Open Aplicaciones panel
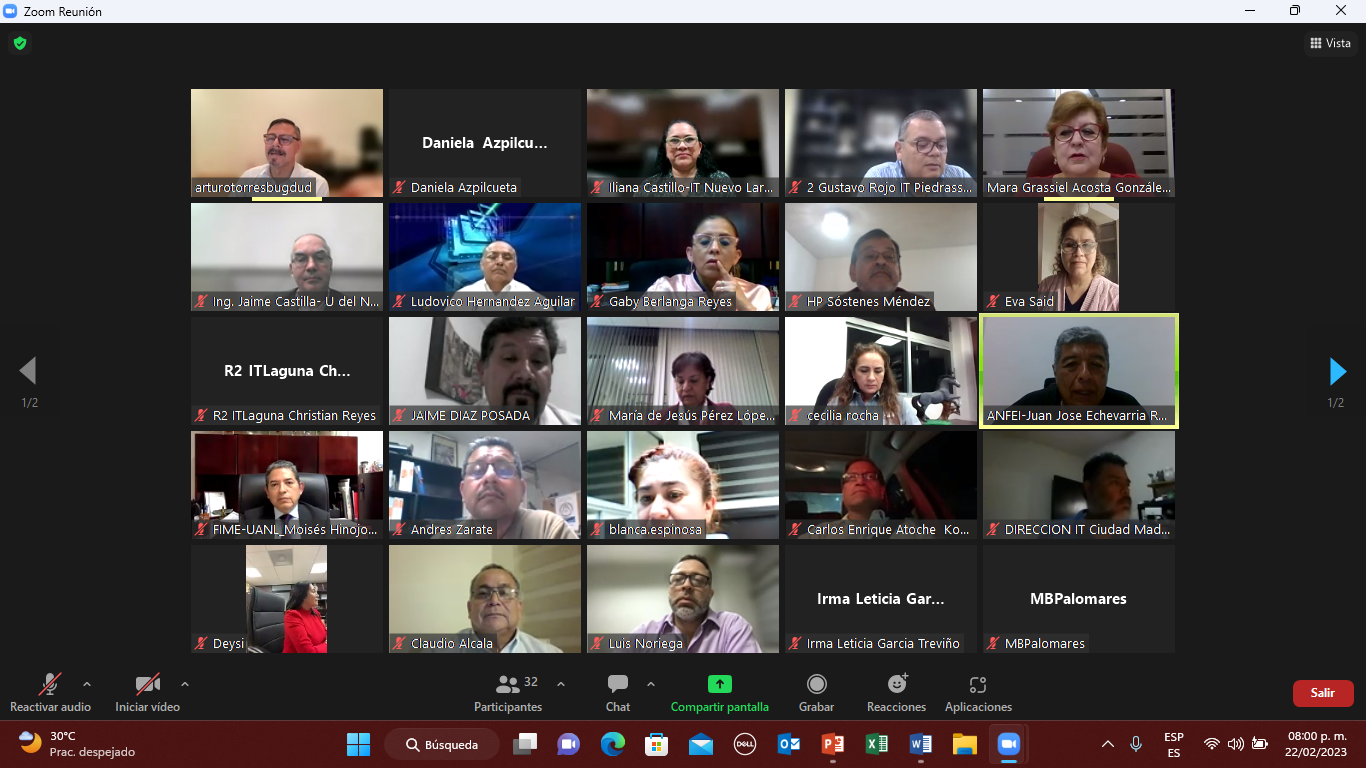1366x768 pixels. (x=978, y=692)
